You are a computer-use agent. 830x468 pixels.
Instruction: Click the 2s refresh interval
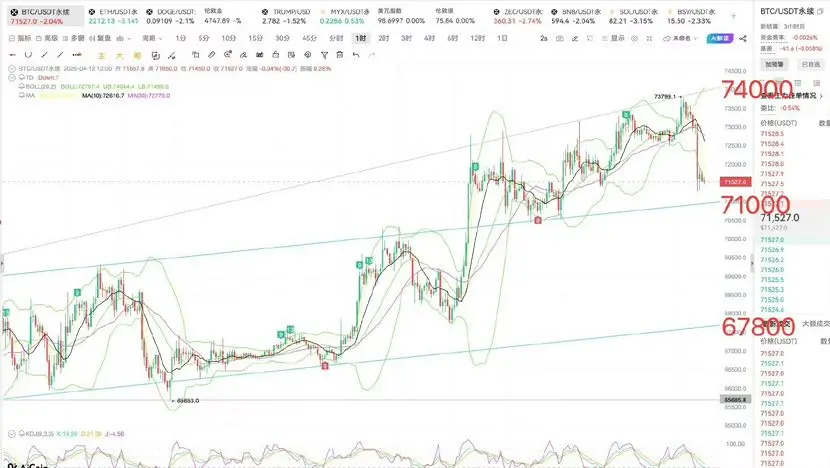544,39
